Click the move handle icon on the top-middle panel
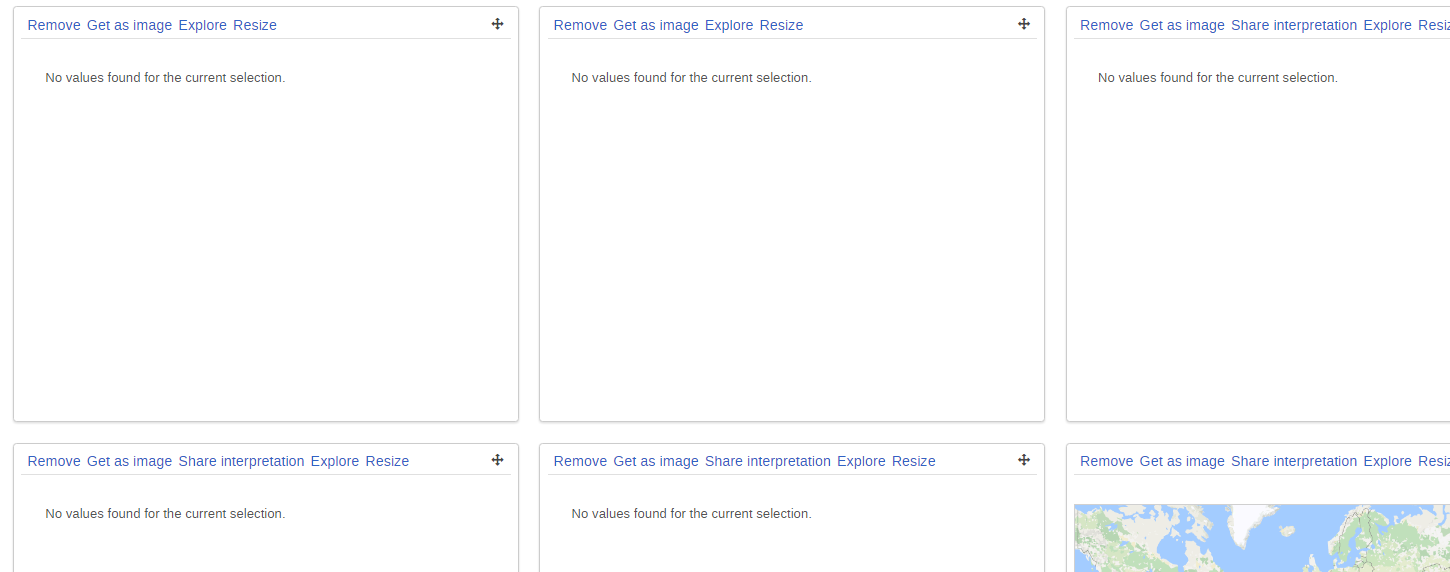The width and height of the screenshot is (1450, 572). click(1023, 24)
